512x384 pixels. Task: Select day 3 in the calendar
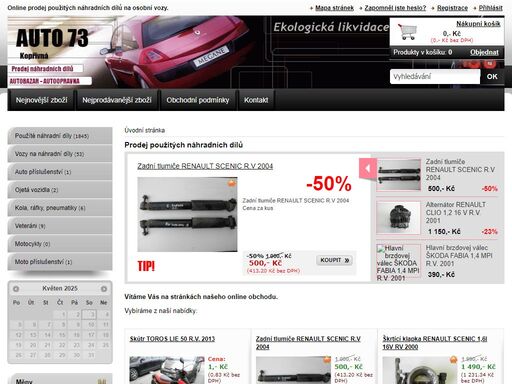click(x=89, y=314)
